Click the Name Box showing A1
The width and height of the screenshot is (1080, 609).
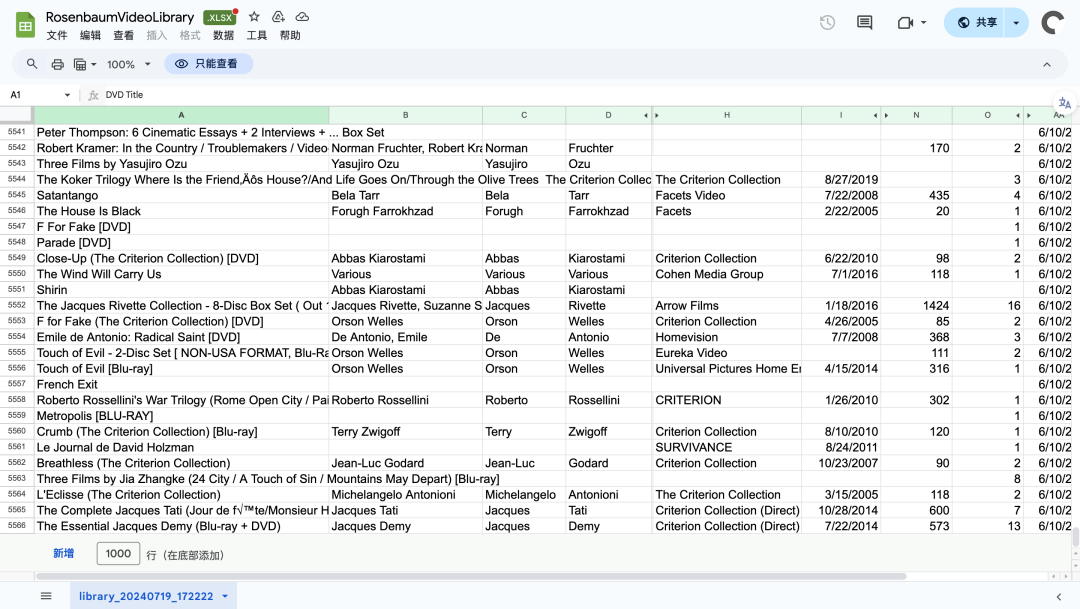point(34,95)
